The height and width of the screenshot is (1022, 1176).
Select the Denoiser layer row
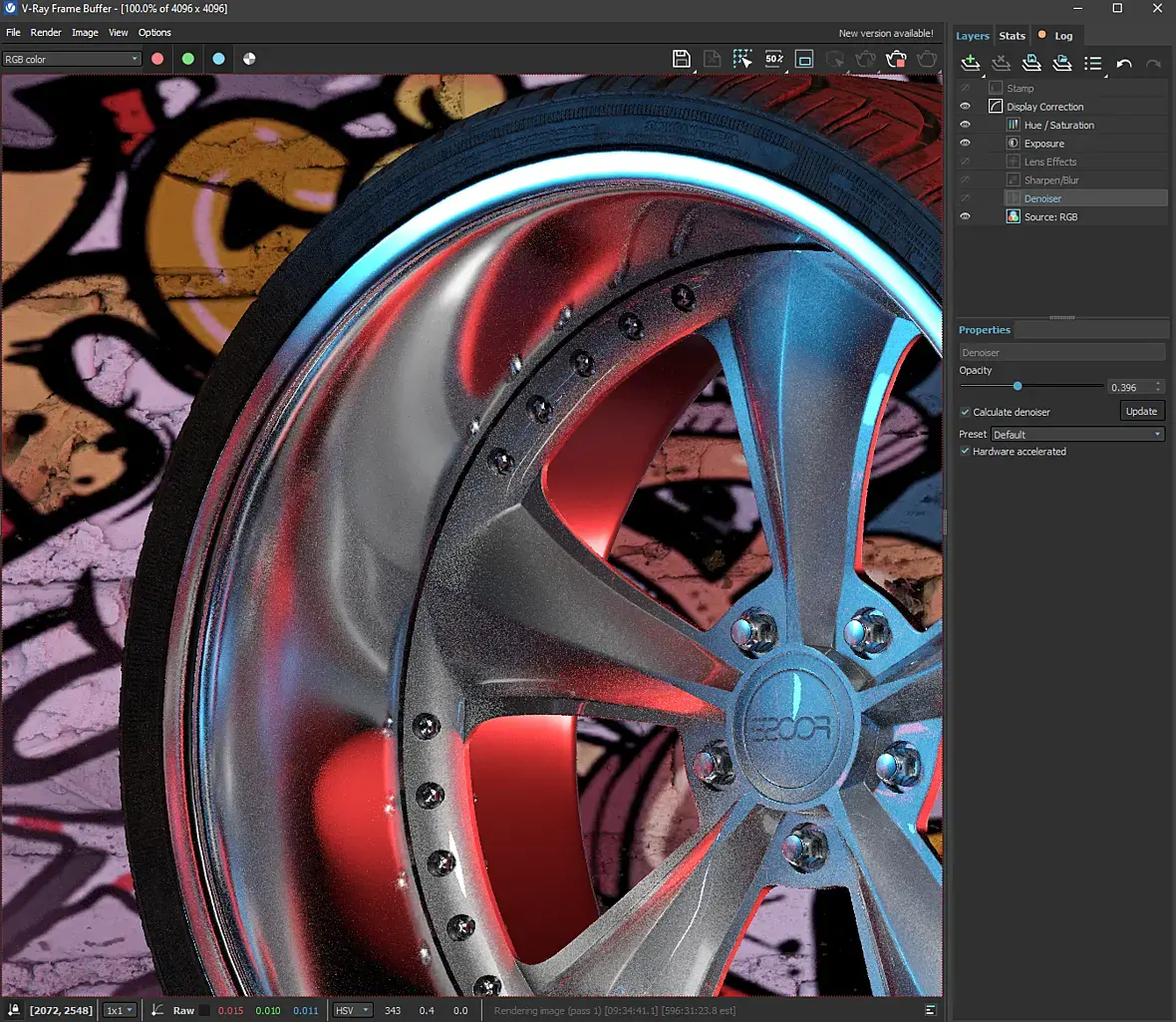(1085, 198)
